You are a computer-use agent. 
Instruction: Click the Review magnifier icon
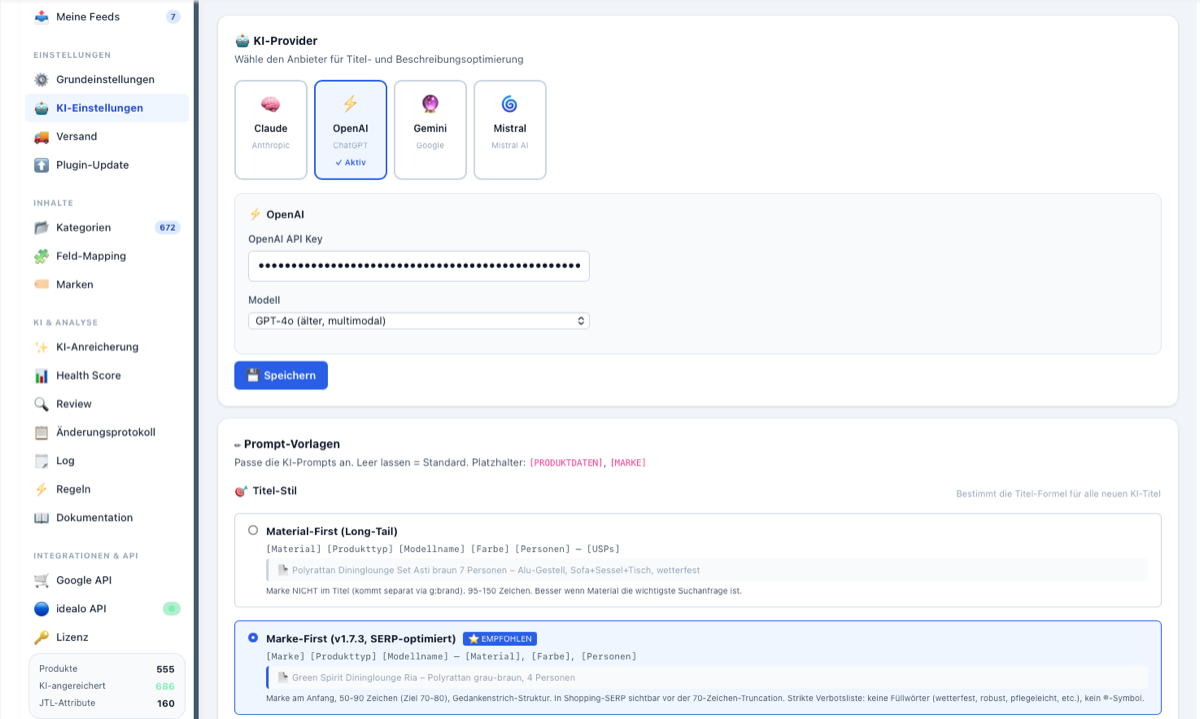pos(41,404)
